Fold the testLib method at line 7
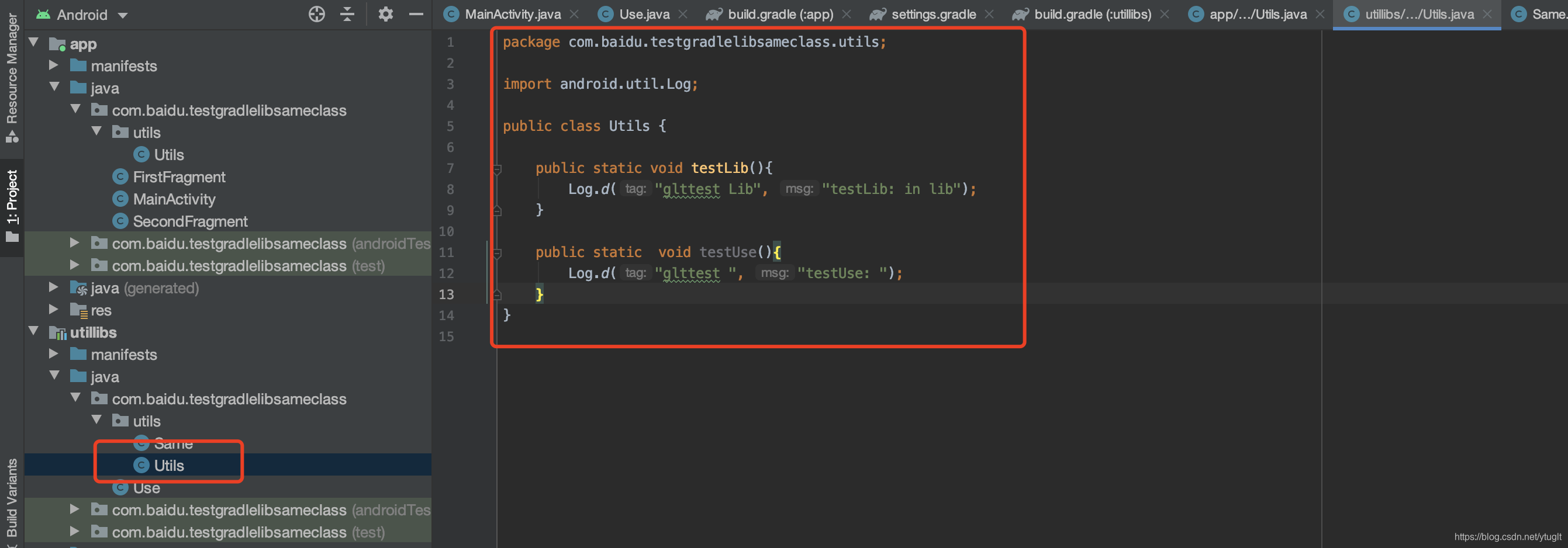1568x548 pixels. pos(497,168)
